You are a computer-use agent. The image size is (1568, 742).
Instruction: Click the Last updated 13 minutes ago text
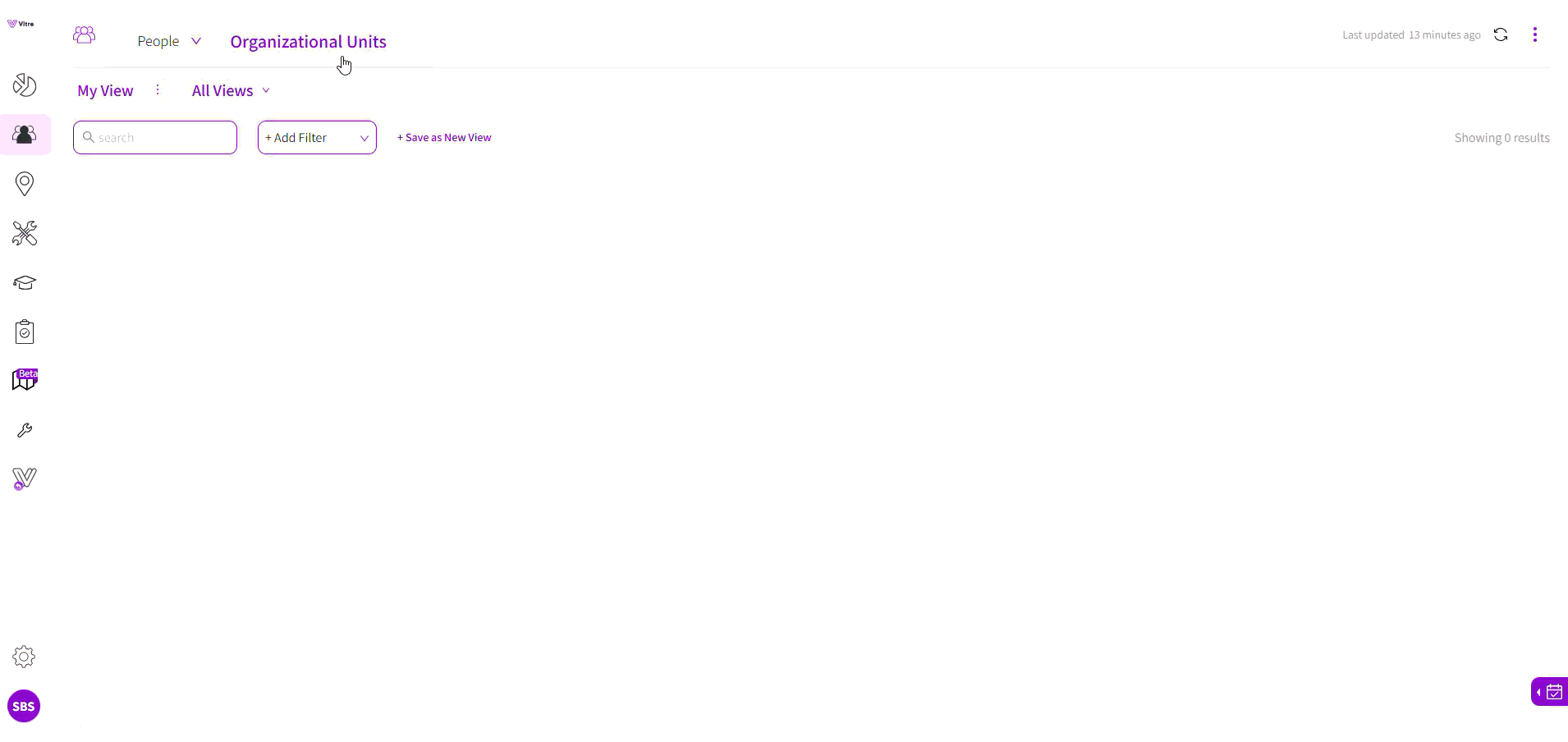[1411, 35]
